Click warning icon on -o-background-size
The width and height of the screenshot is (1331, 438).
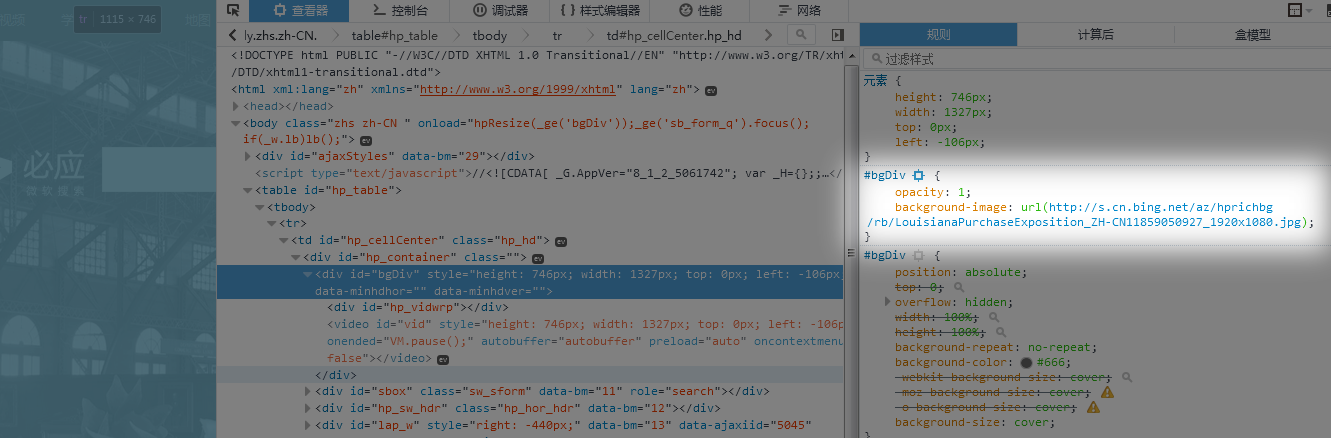click(1093, 407)
